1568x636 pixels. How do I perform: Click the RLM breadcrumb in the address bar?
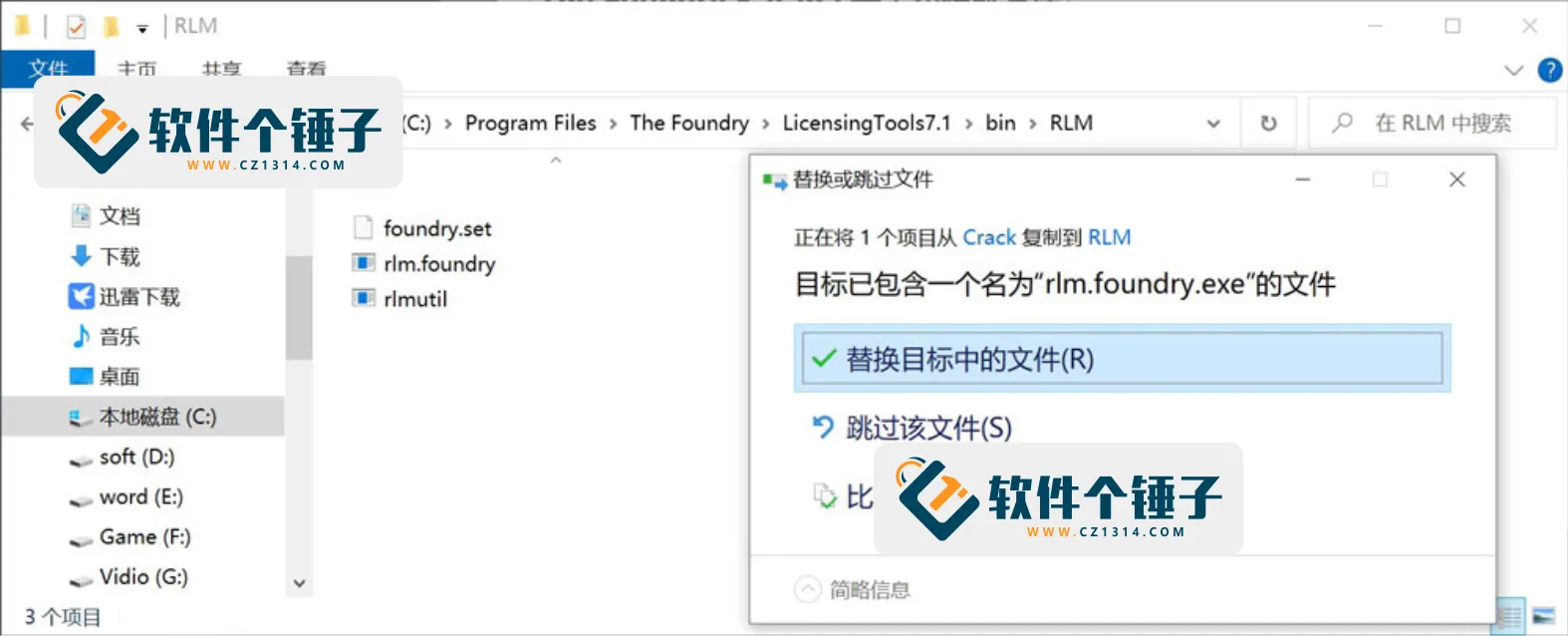pos(1071,123)
